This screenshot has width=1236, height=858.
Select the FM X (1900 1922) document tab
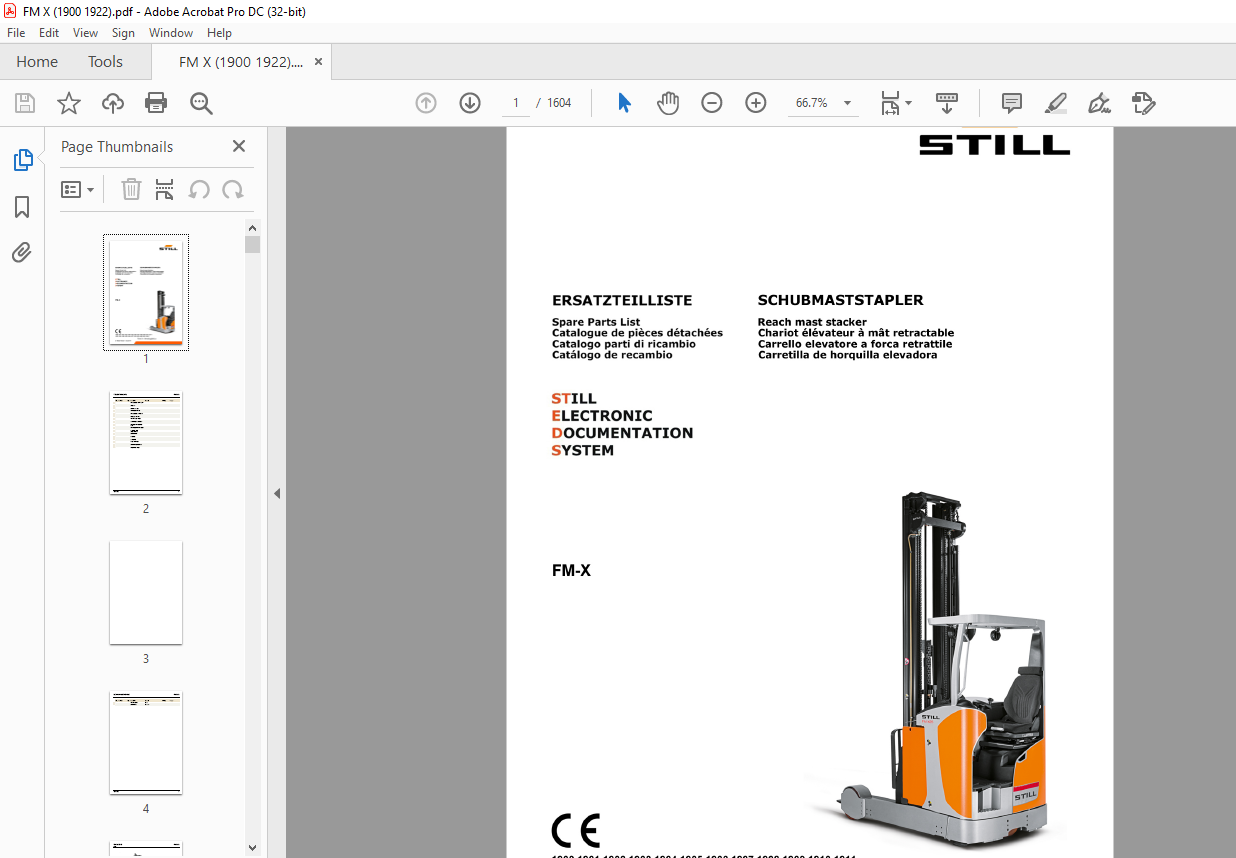[241, 62]
